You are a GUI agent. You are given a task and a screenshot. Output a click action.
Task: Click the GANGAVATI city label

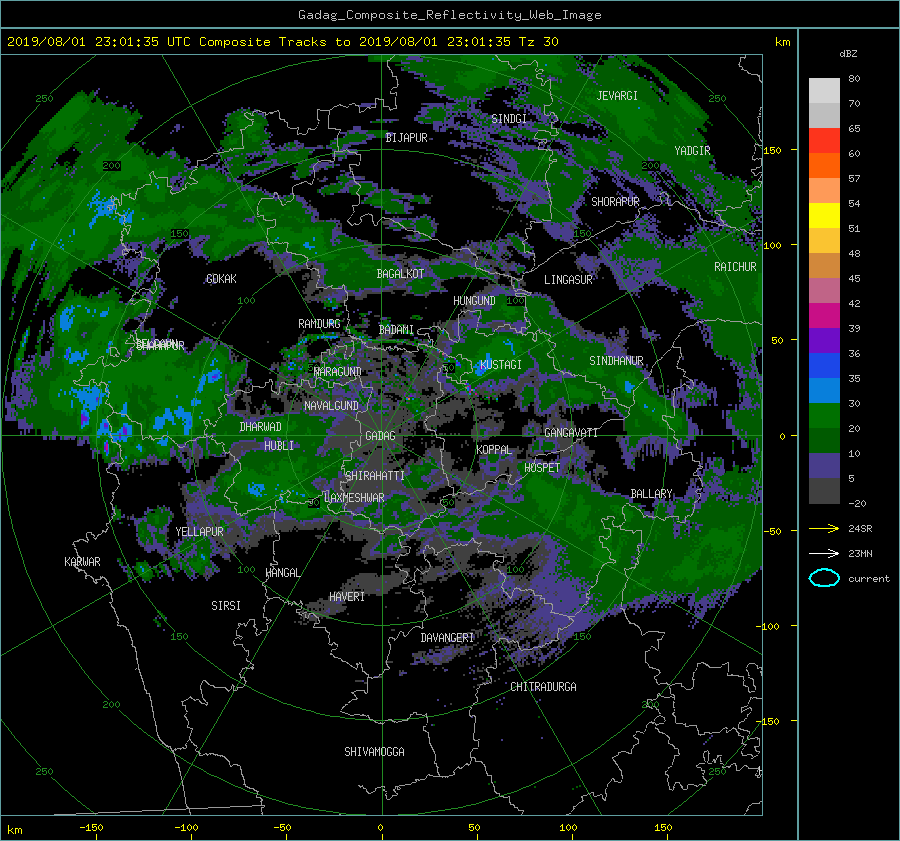click(571, 433)
